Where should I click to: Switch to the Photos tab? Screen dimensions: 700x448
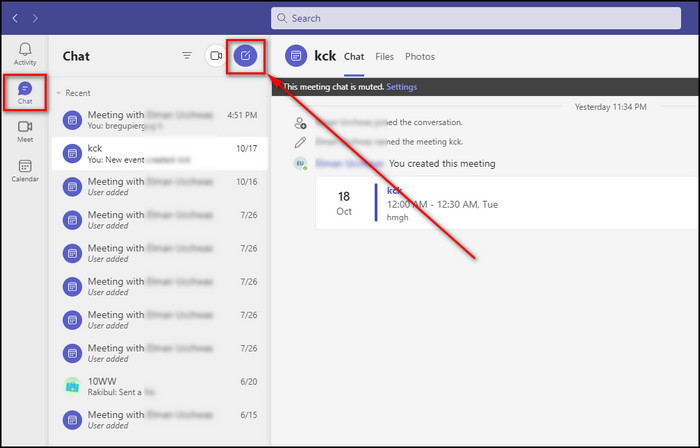pyautogui.click(x=420, y=57)
